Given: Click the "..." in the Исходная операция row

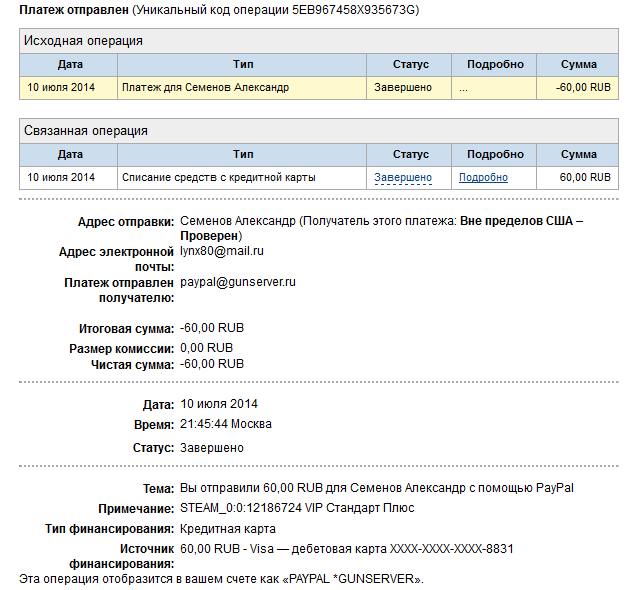Looking at the screenshot, I should (x=463, y=88).
